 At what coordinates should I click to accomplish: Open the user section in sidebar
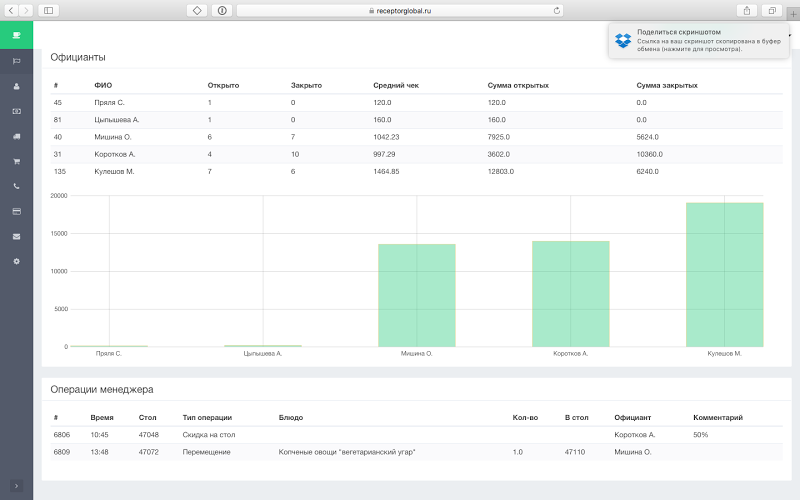(16, 86)
